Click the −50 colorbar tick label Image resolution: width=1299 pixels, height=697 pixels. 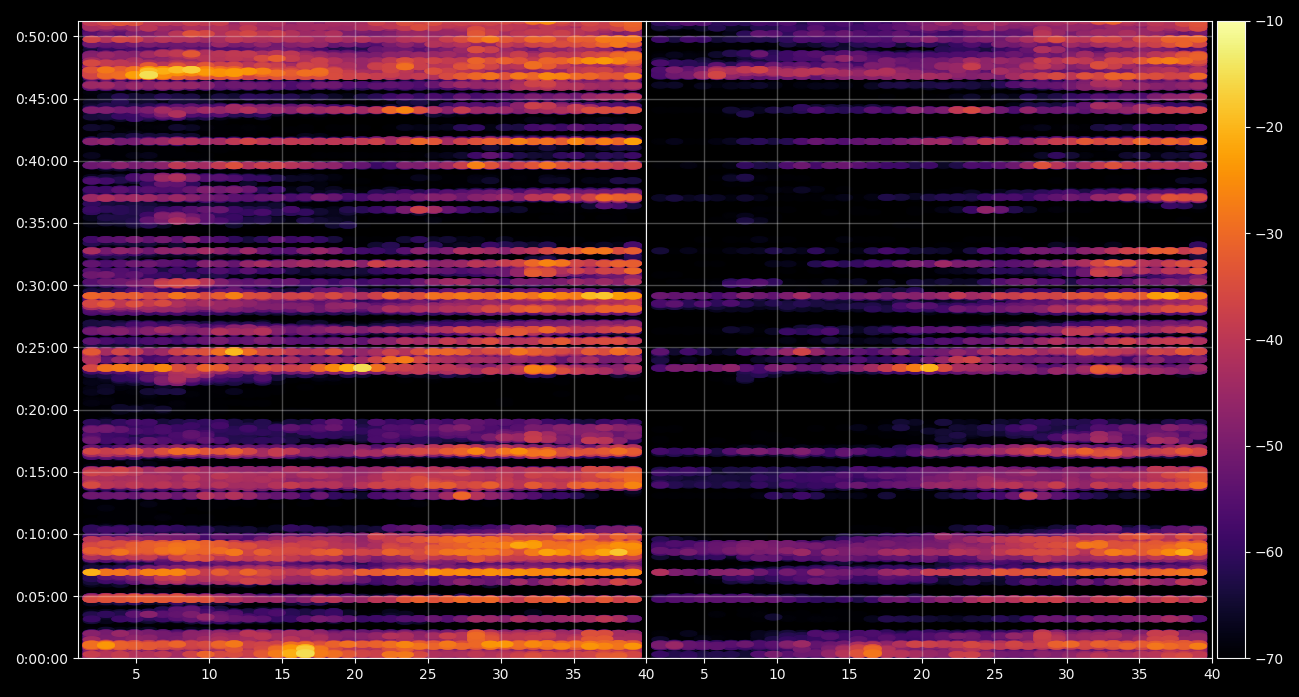[x=1269, y=446]
